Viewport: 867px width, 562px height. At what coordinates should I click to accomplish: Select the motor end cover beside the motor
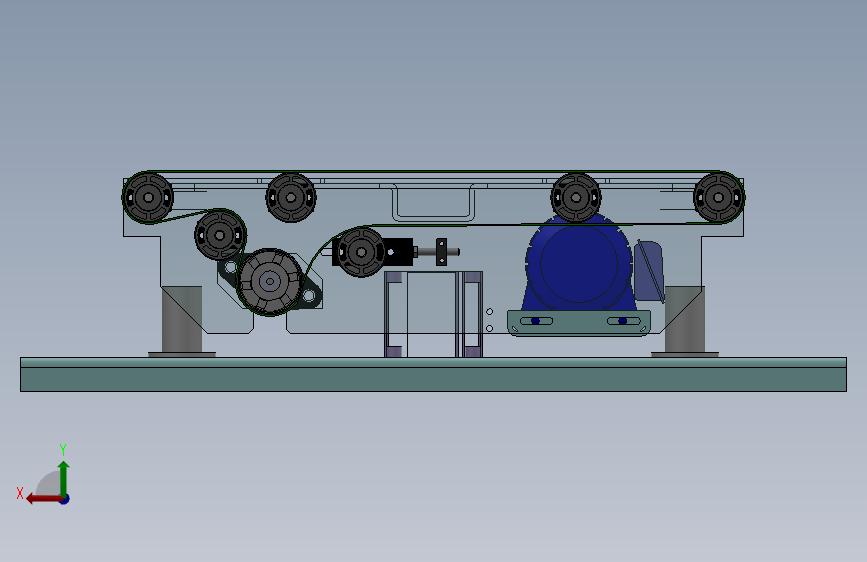[x=649, y=271]
